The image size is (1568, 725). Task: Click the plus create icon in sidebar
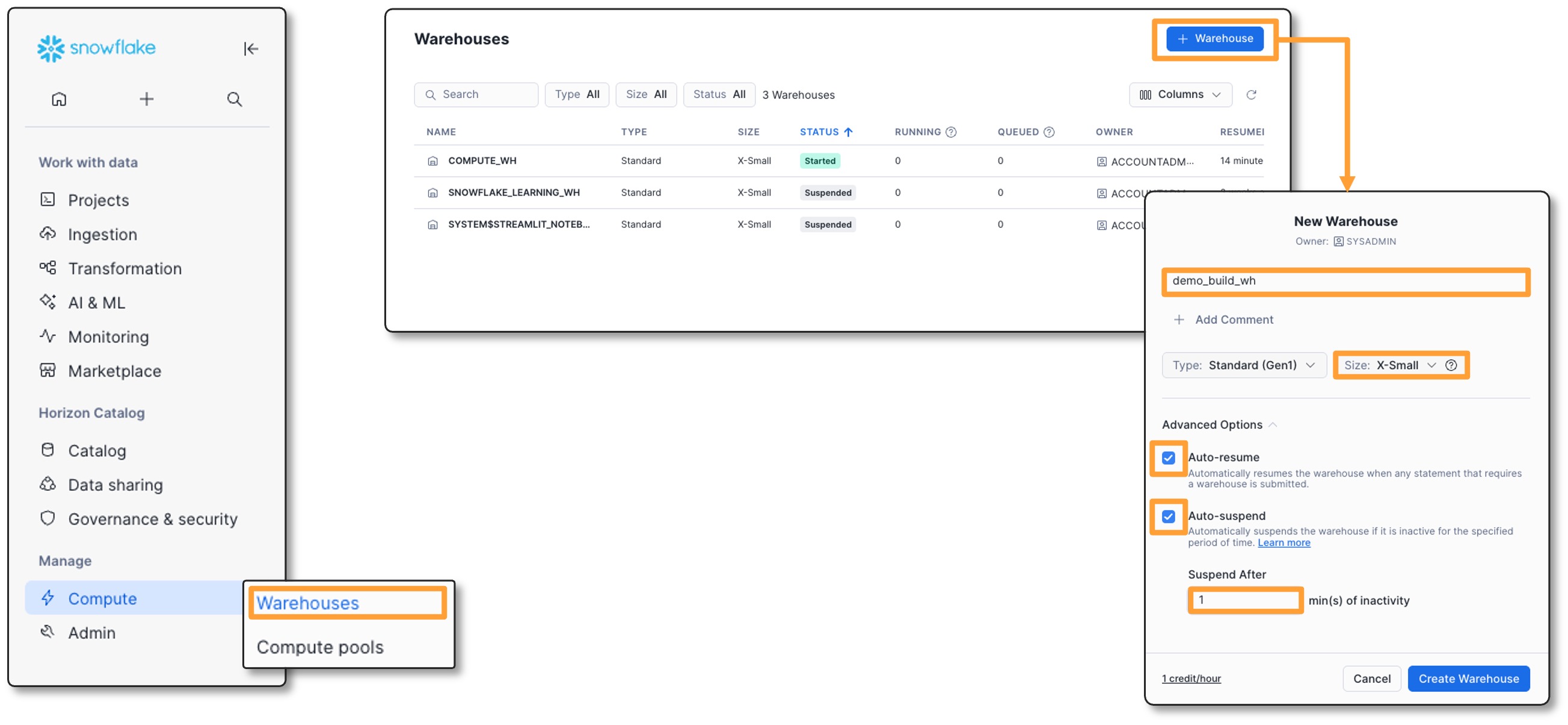146,99
